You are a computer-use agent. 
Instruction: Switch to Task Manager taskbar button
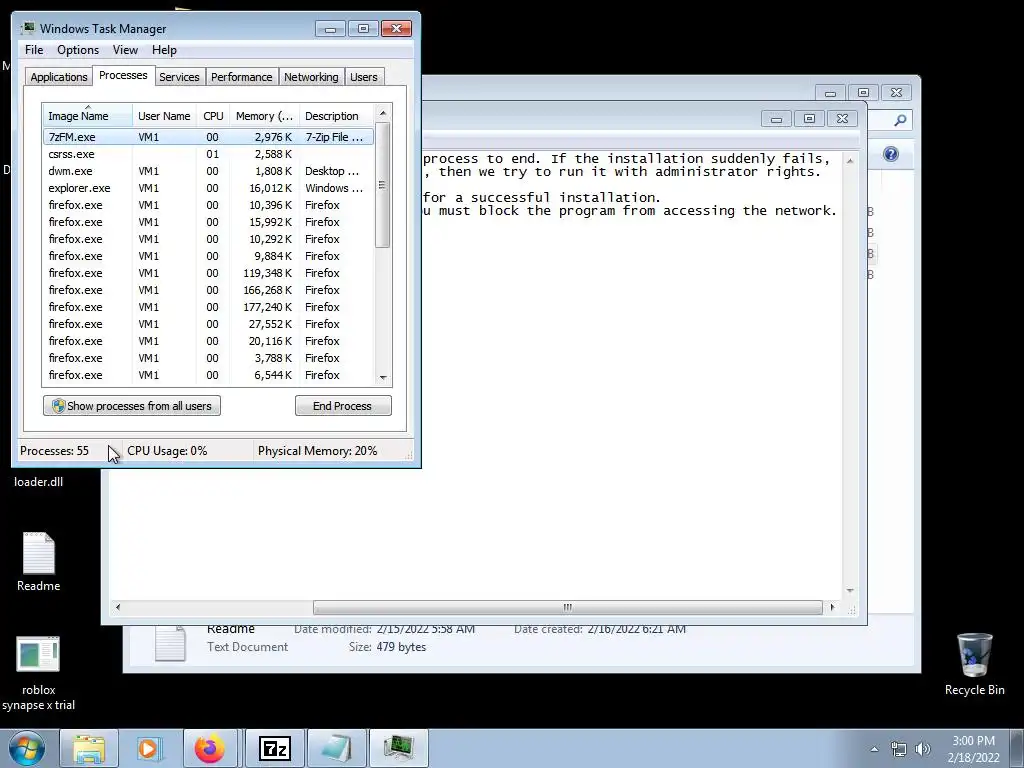[x=398, y=748]
